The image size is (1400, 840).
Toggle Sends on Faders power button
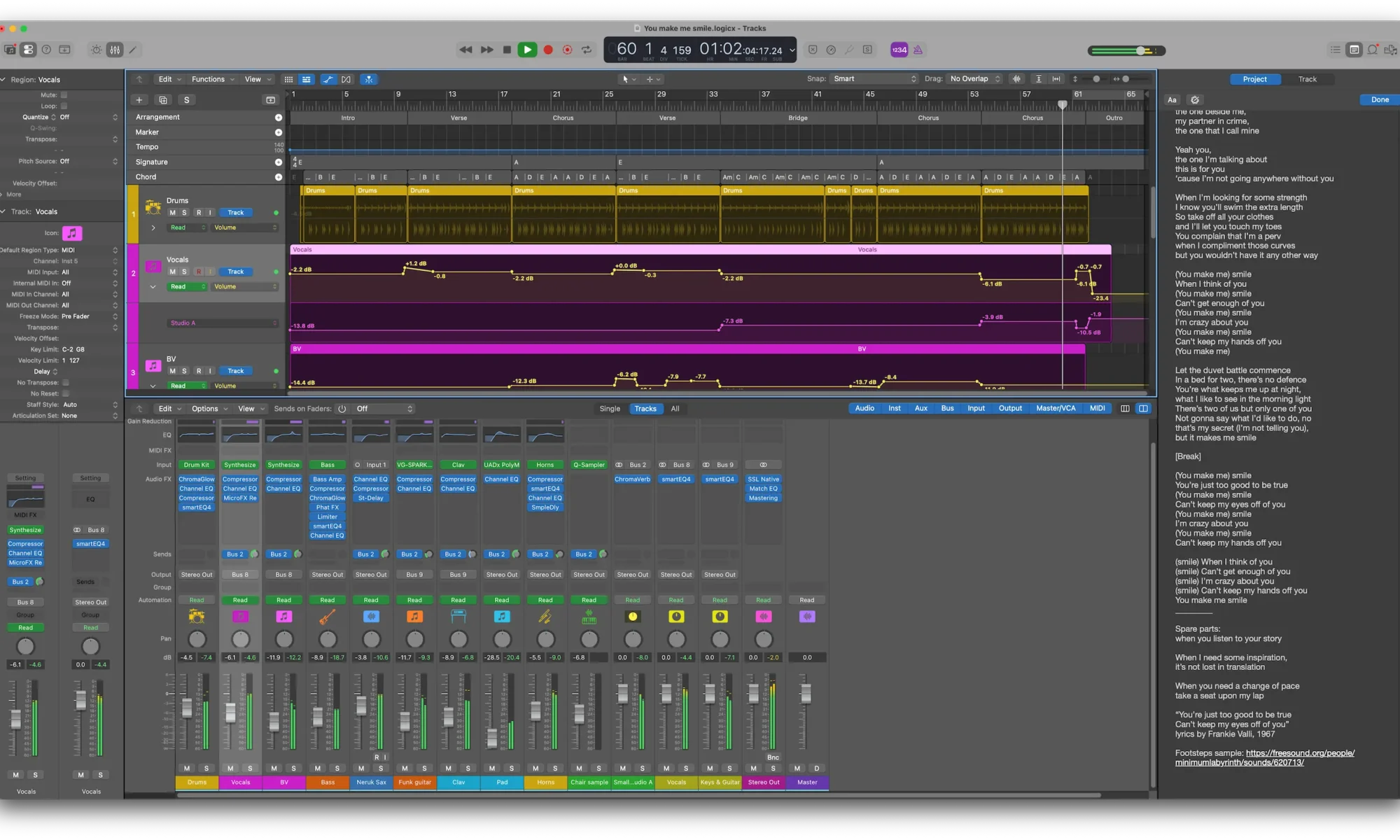tap(342, 409)
